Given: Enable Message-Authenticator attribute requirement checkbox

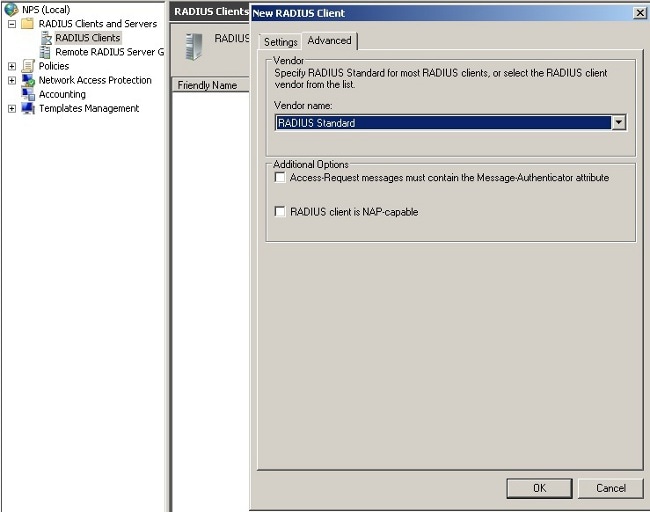Looking at the screenshot, I should pos(280,177).
